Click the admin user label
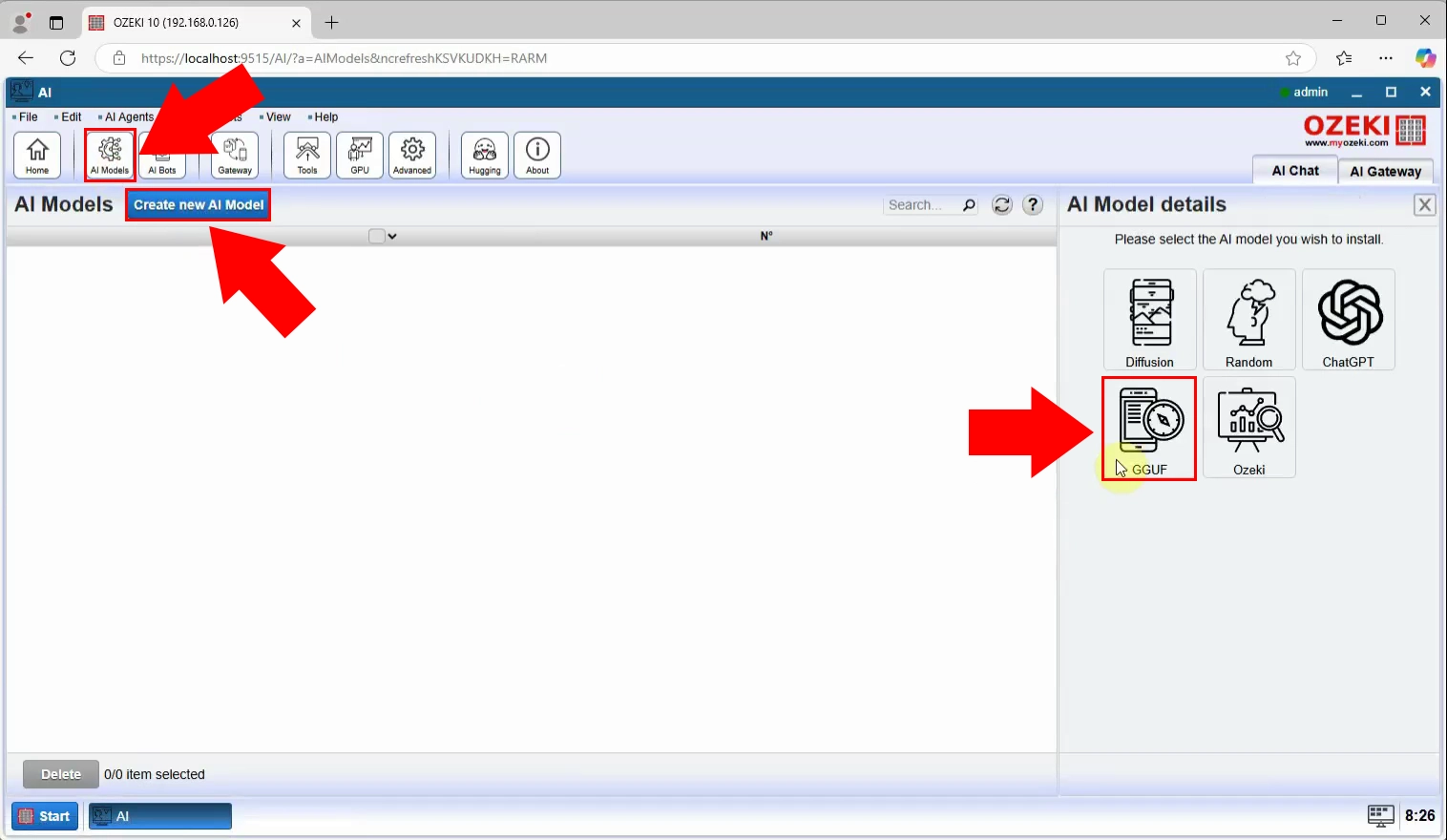The height and width of the screenshot is (840, 1447). click(1311, 93)
